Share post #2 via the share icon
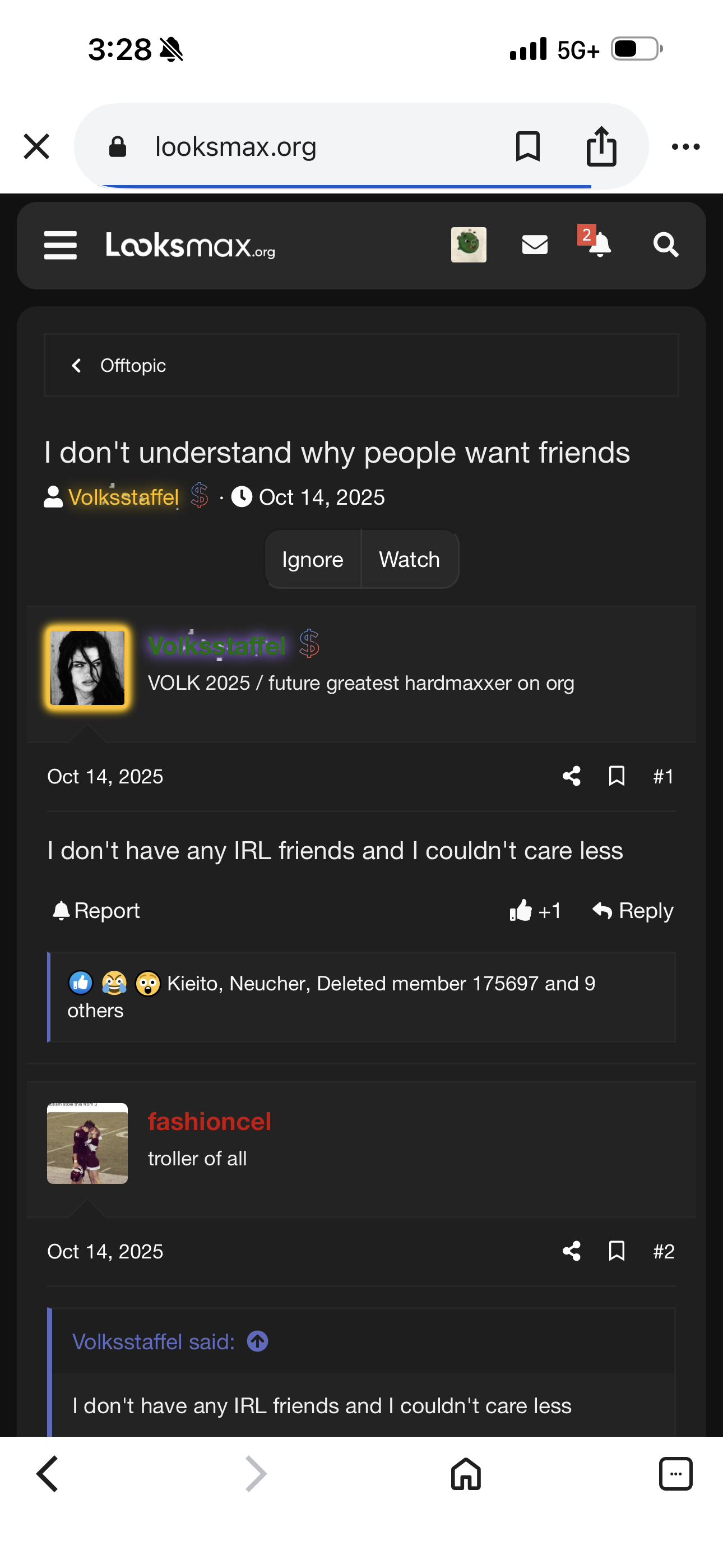This screenshot has width=723, height=1568. pos(572,1251)
